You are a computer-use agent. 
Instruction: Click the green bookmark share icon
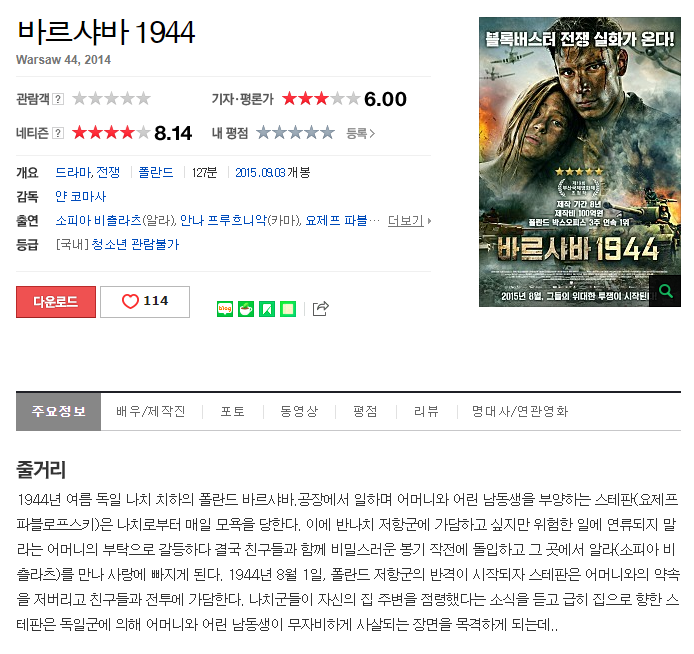(267, 309)
